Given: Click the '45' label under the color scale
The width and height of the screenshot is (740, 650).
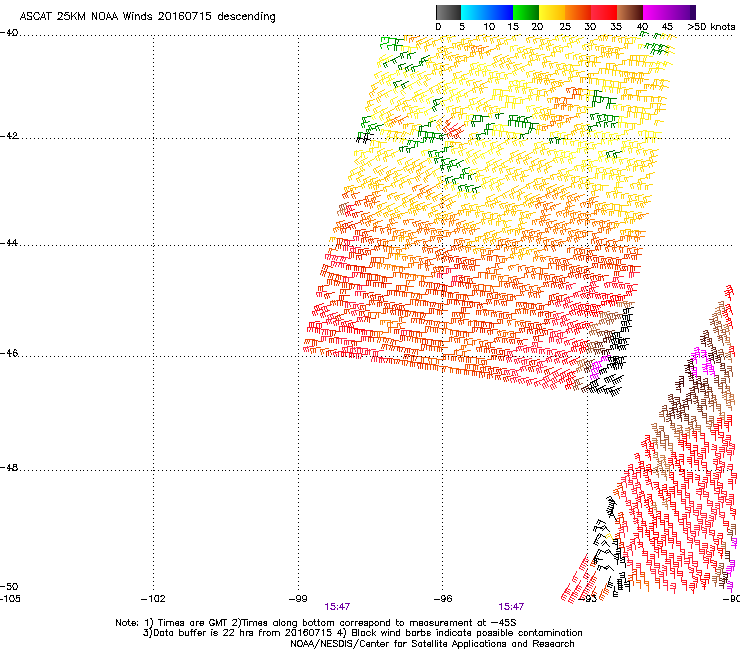Looking at the screenshot, I should (667, 27).
